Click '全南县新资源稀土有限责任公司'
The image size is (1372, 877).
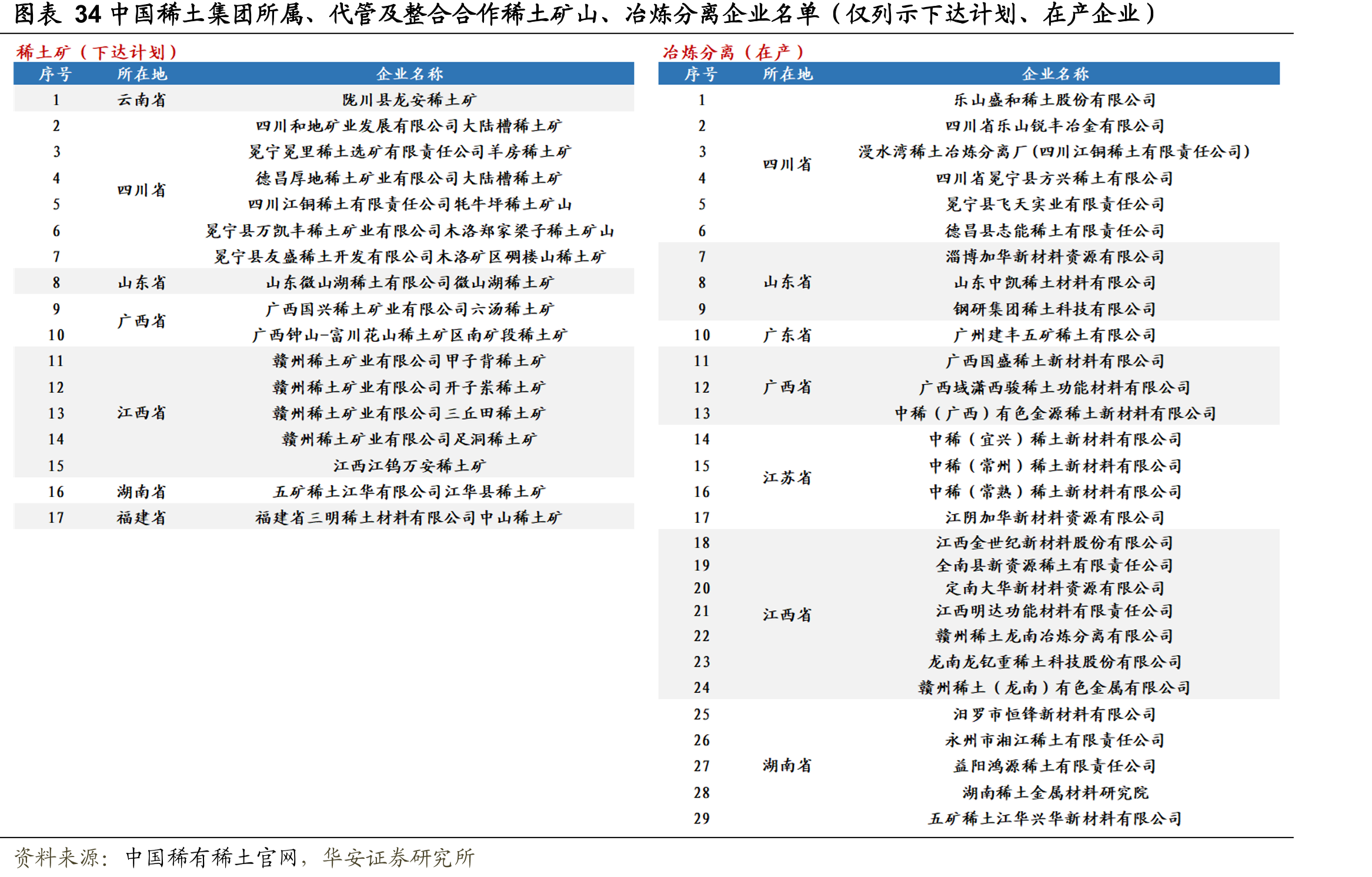pyautogui.click(x=1055, y=565)
